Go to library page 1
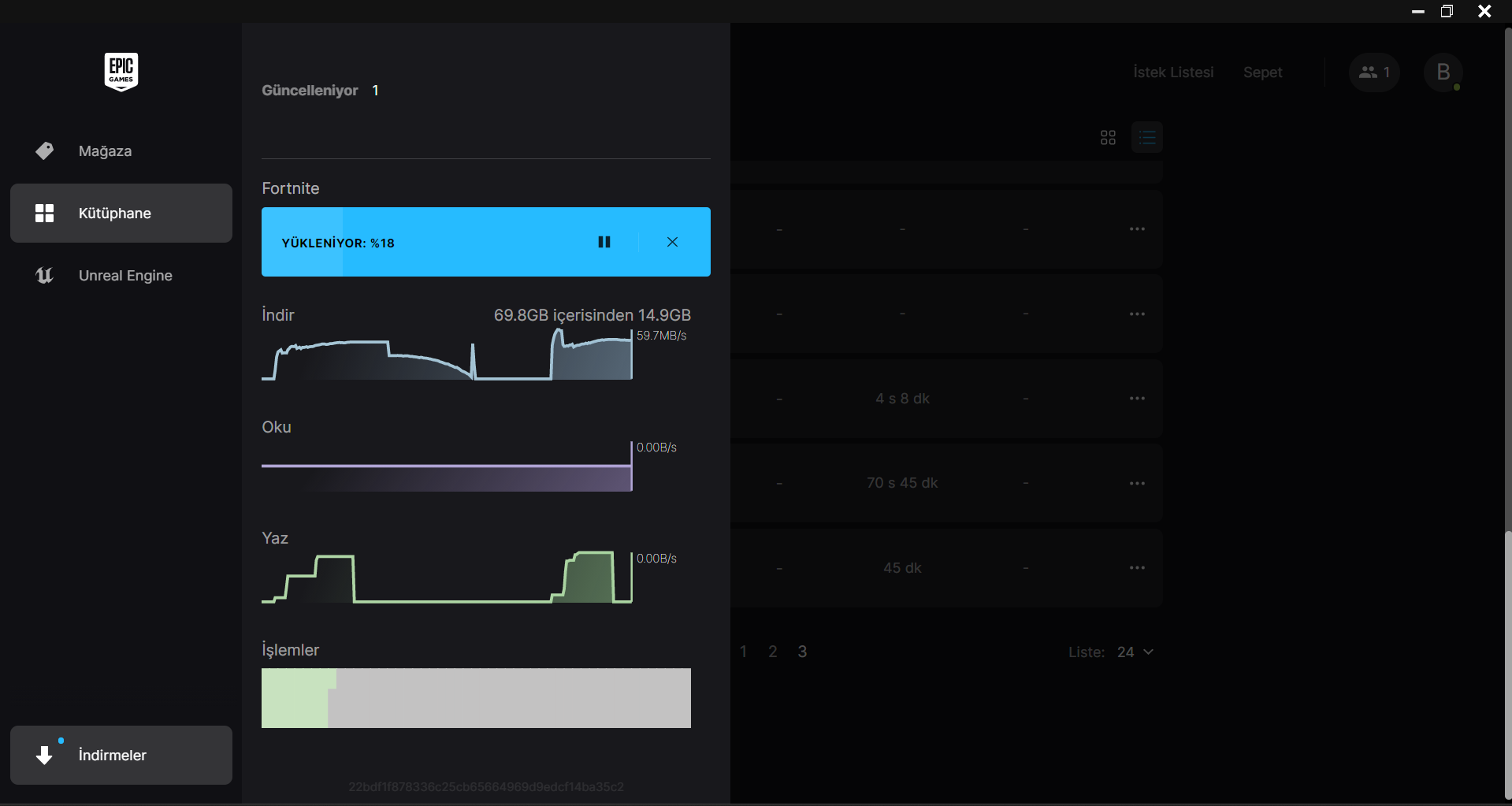 [x=743, y=652]
